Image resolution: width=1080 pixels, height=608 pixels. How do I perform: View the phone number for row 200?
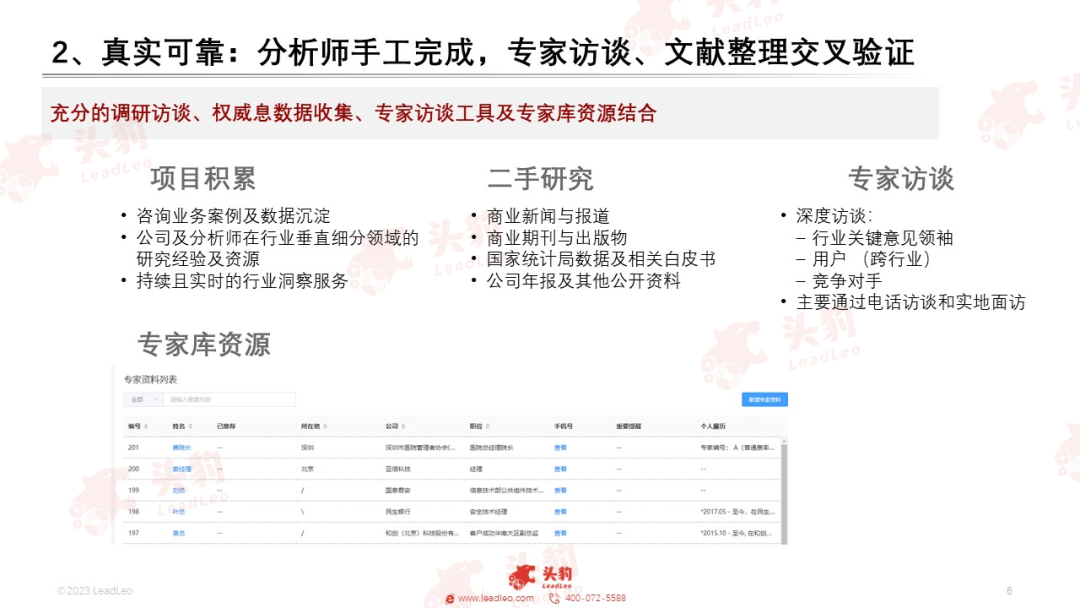560,469
